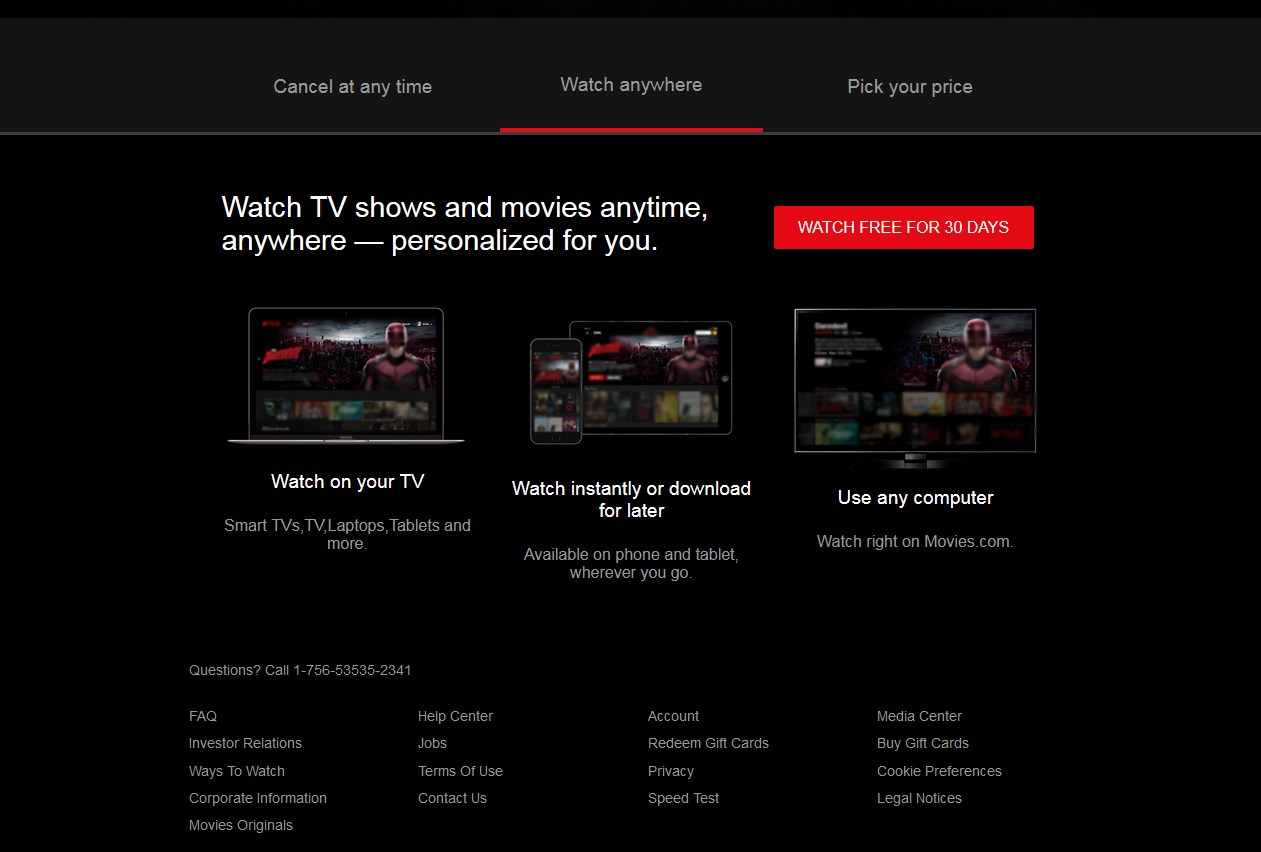The image size is (1261, 852).
Task: Open Contact Us link
Action: click(452, 798)
